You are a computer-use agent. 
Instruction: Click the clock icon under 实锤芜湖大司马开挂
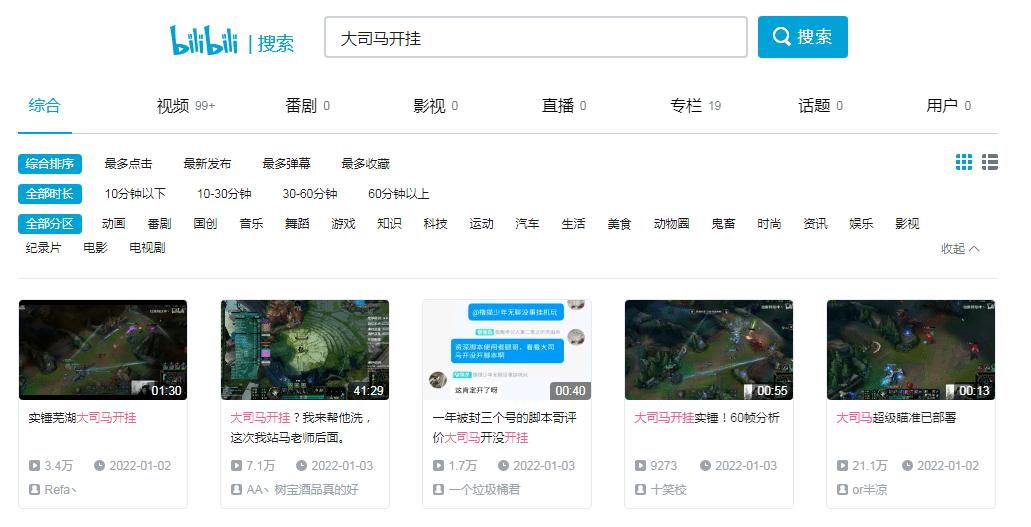click(99, 466)
